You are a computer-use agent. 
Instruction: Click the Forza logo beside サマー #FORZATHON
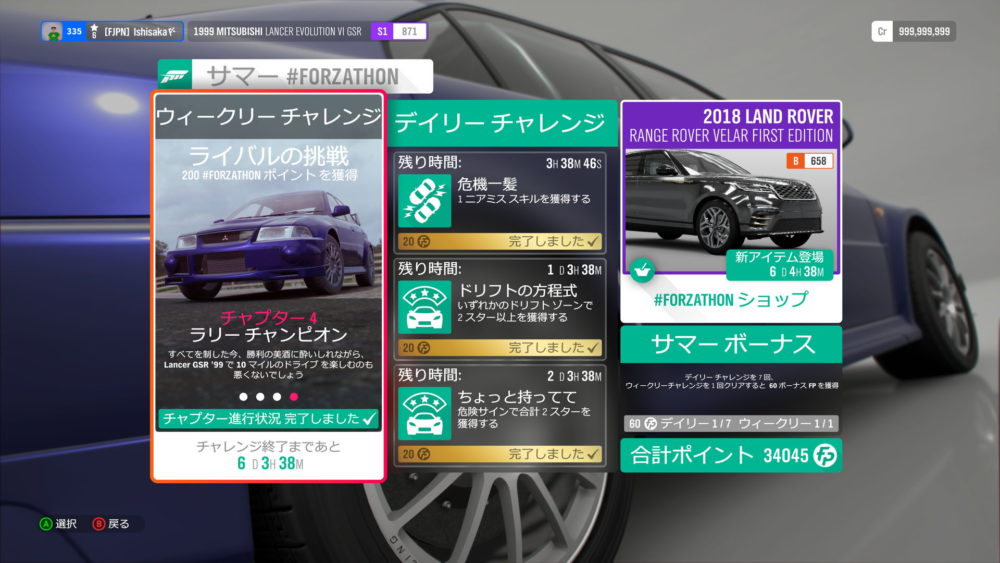(176, 77)
